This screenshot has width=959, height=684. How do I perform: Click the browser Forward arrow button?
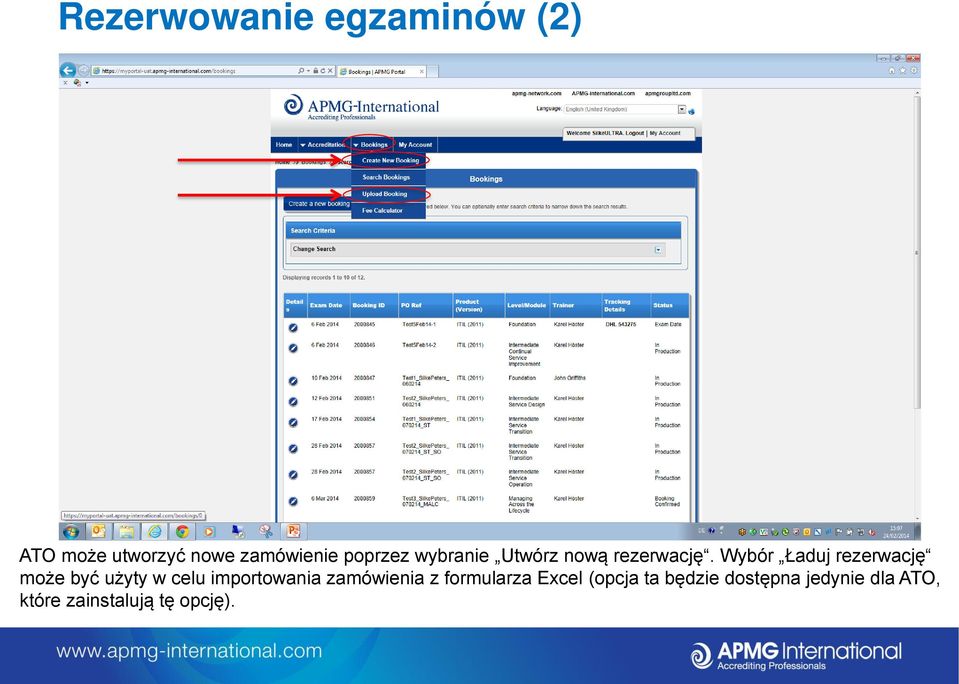pos(84,70)
